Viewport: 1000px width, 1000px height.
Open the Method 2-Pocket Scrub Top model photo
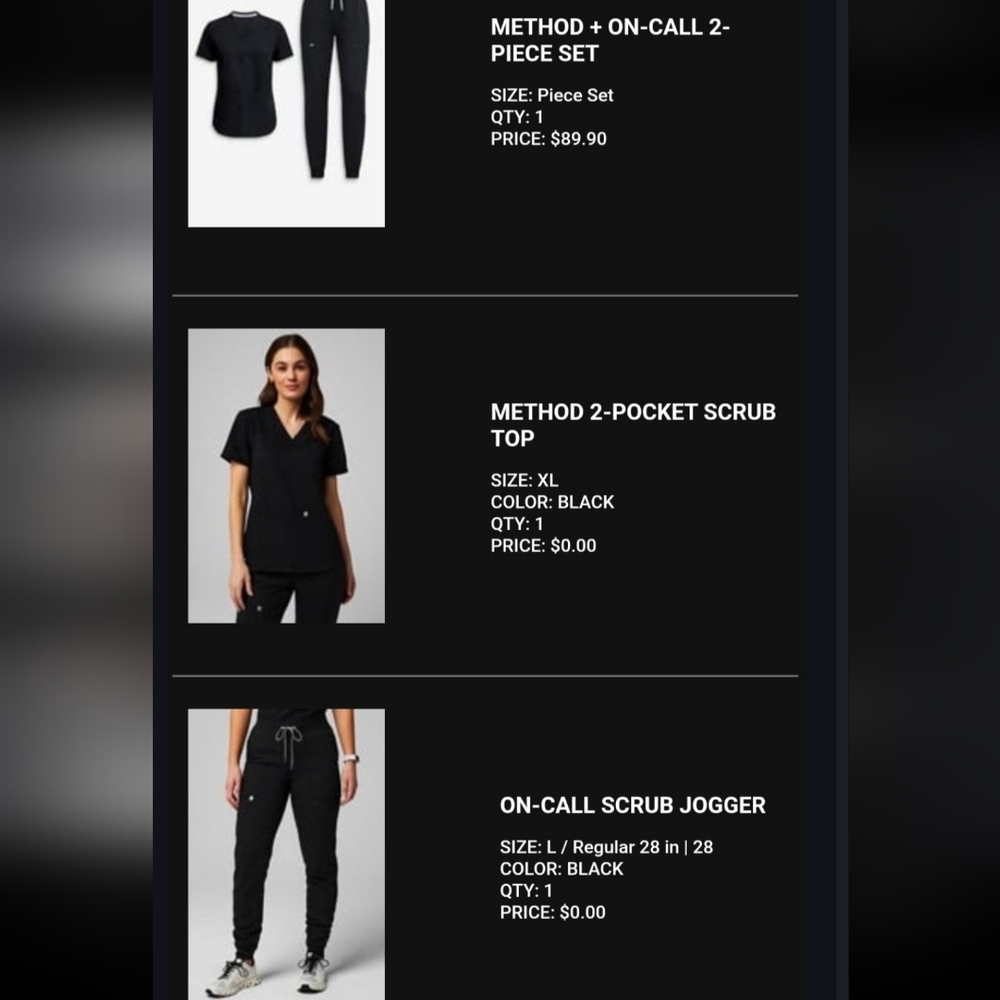(286, 476)
